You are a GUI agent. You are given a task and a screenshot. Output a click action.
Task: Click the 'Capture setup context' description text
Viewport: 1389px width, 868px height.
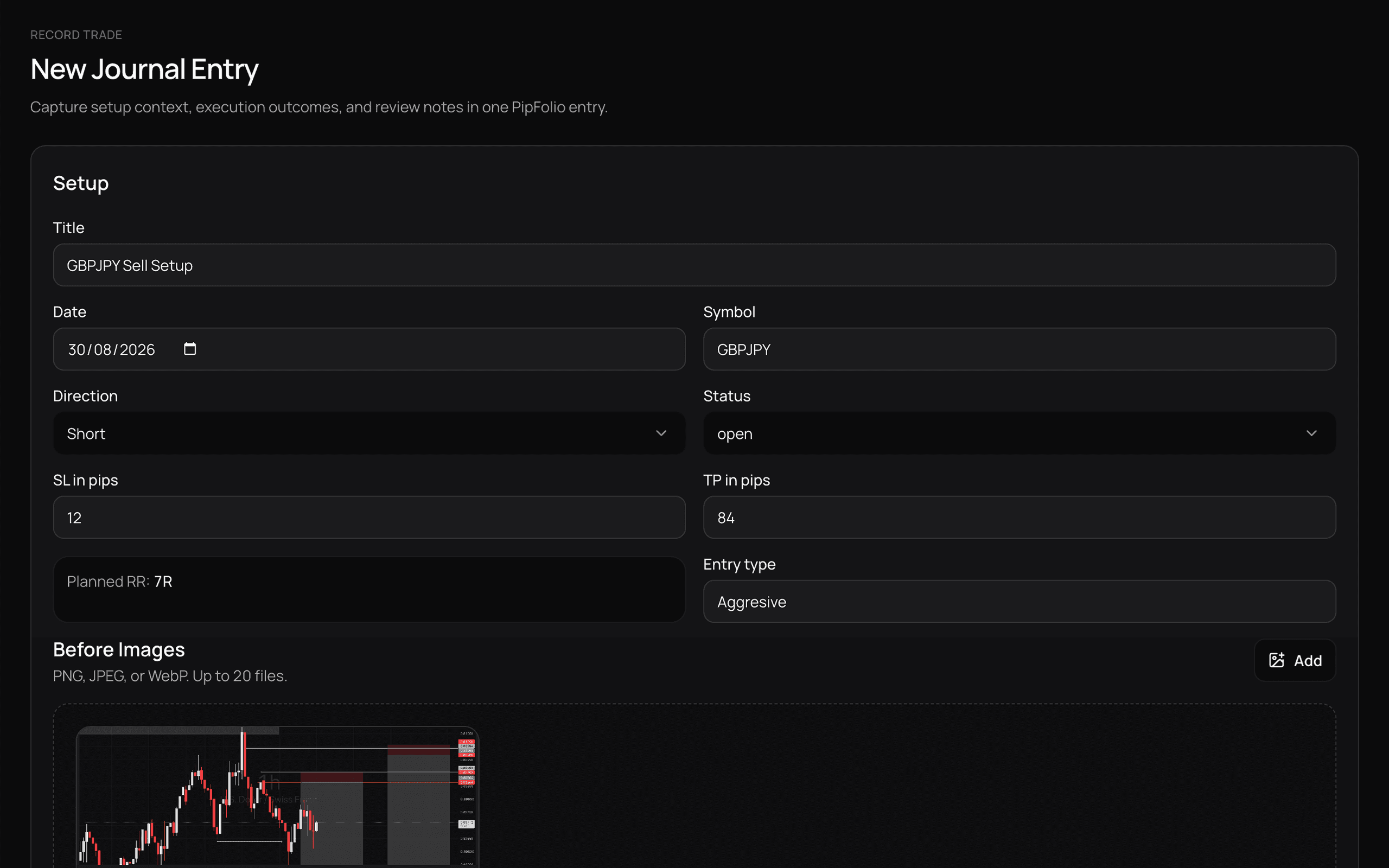318,107
